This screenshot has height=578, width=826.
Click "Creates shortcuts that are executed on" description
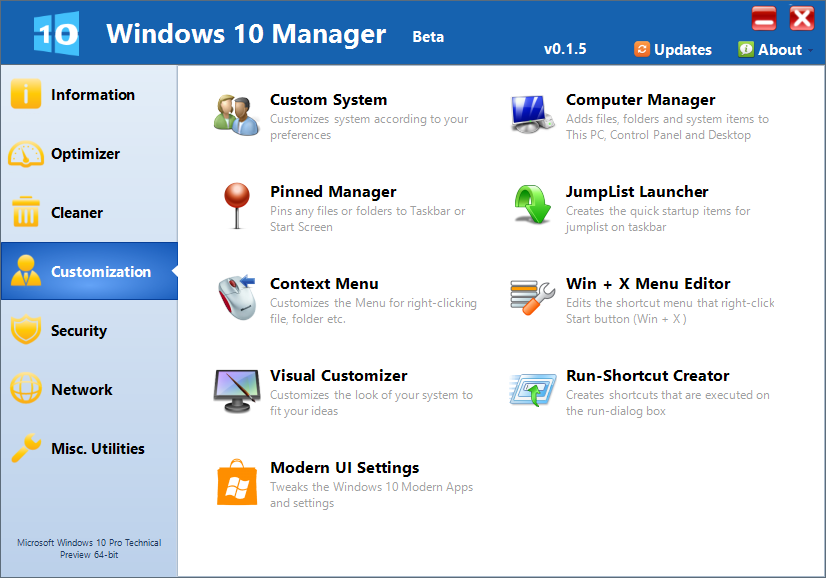coord(667,403)
